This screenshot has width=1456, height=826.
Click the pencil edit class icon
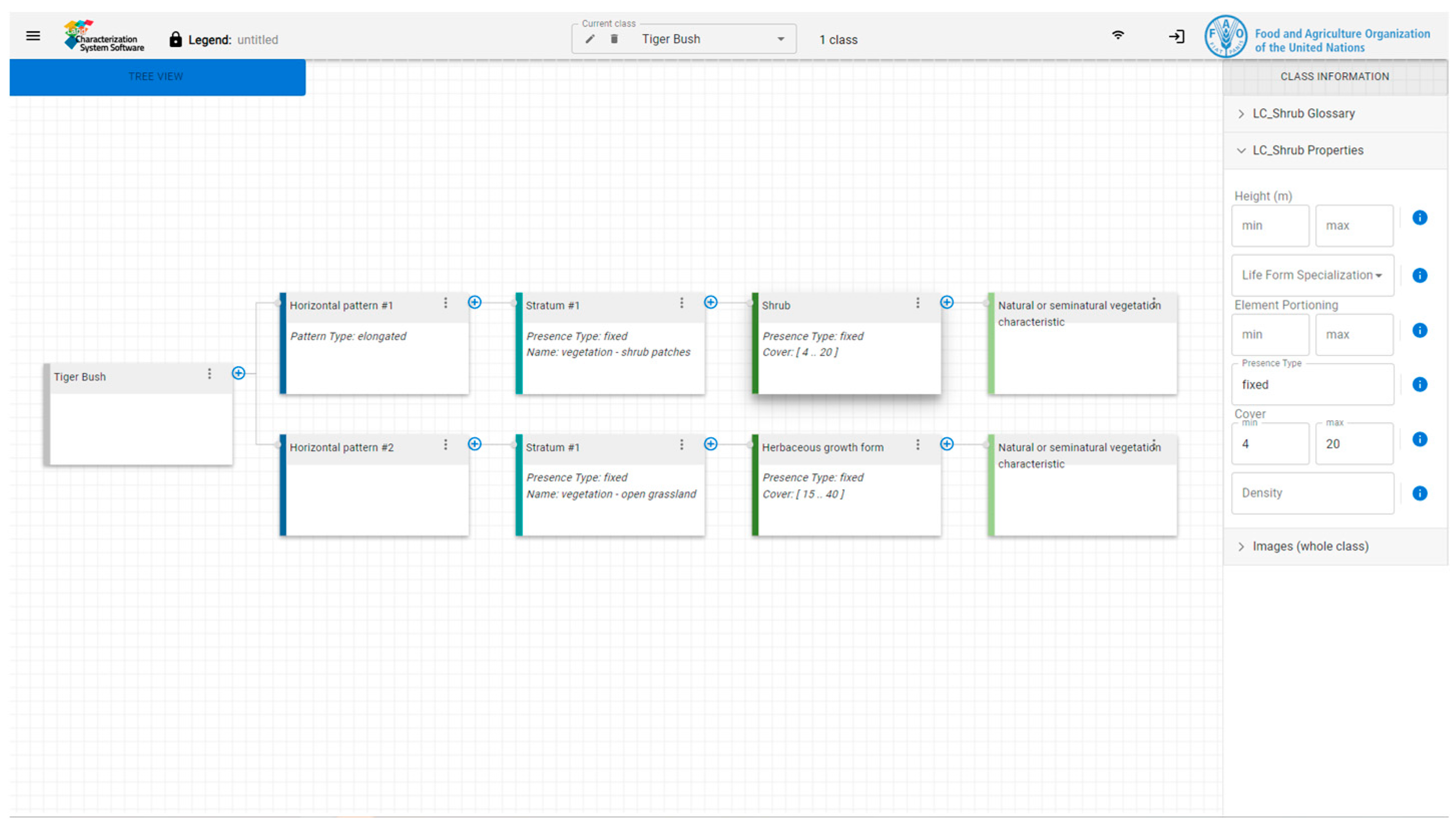coord(590,39)
